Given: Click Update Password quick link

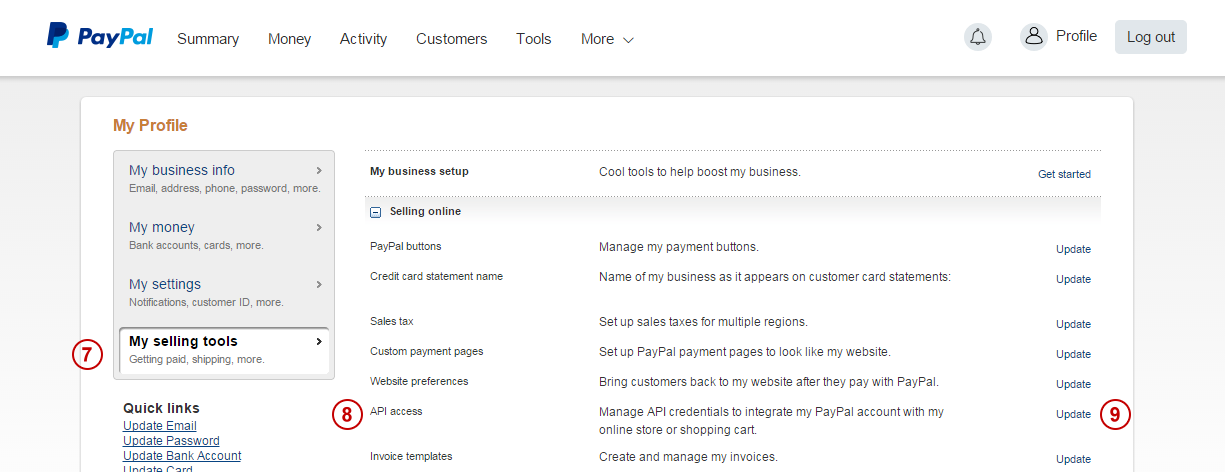Looking at the screenshot, I should click(171, 441).
